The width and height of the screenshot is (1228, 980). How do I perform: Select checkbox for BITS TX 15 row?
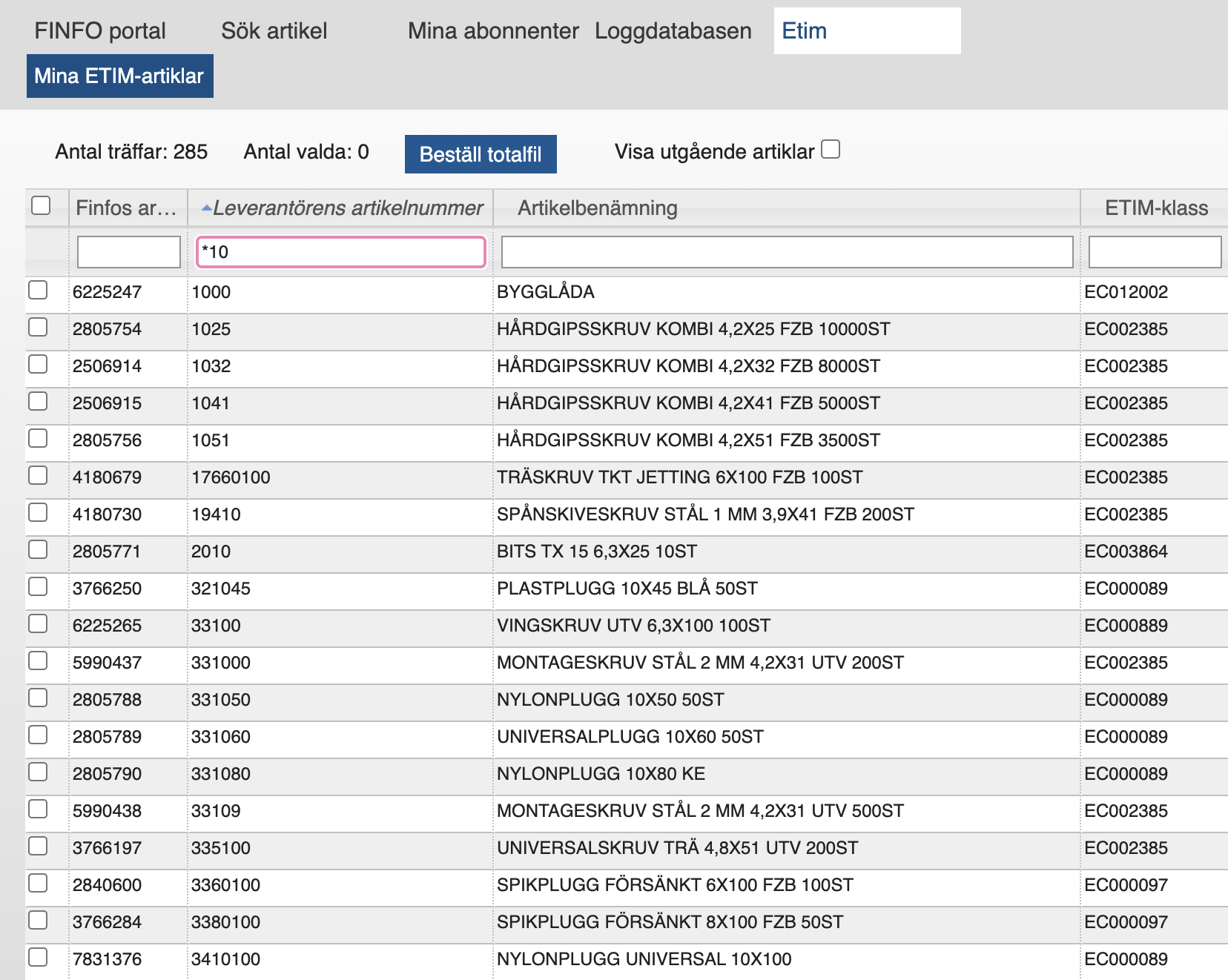click(38, 550)
